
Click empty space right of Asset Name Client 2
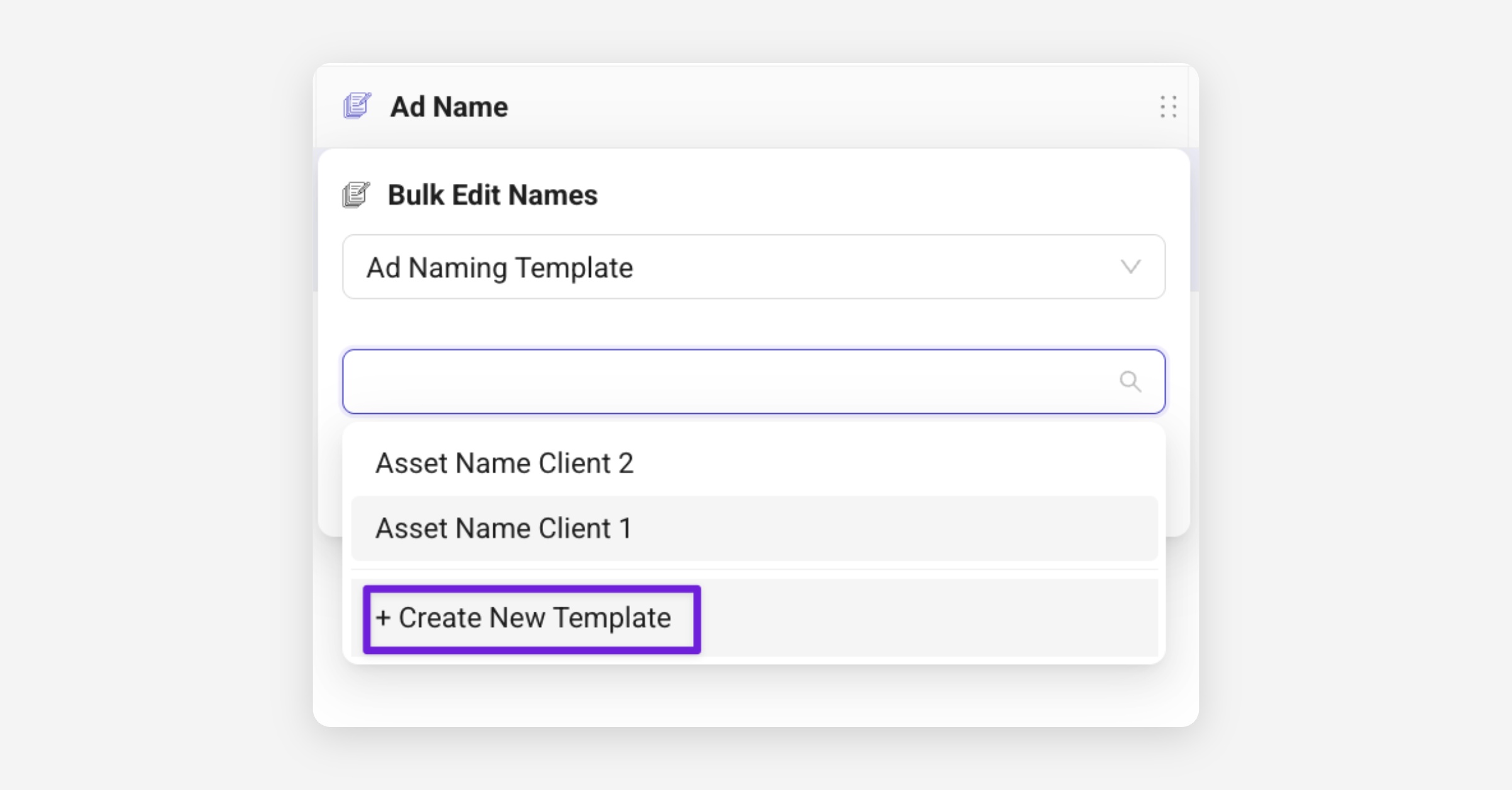coord(882,464)
